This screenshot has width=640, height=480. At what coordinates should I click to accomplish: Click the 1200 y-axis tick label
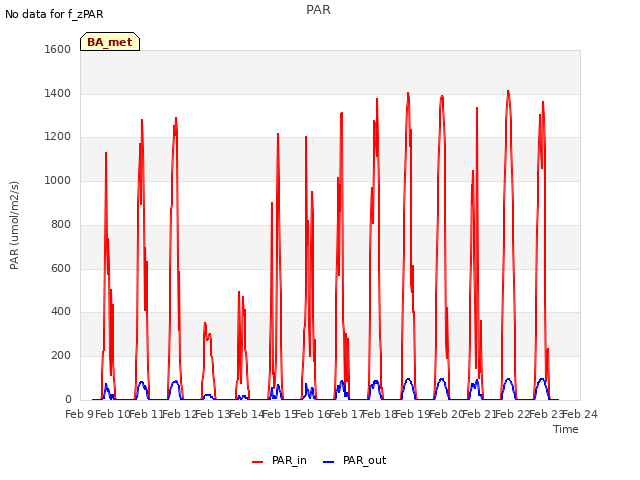(58, 137)
